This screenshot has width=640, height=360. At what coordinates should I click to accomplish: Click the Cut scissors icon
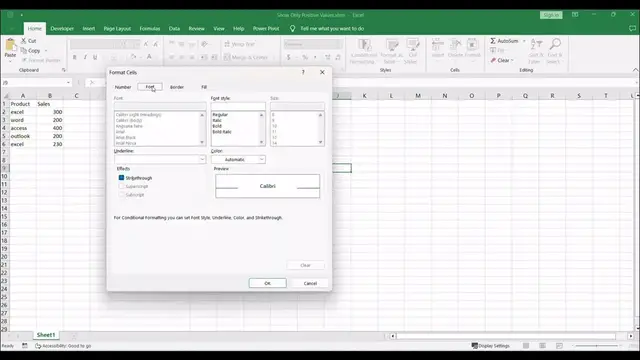pos(24,41)
